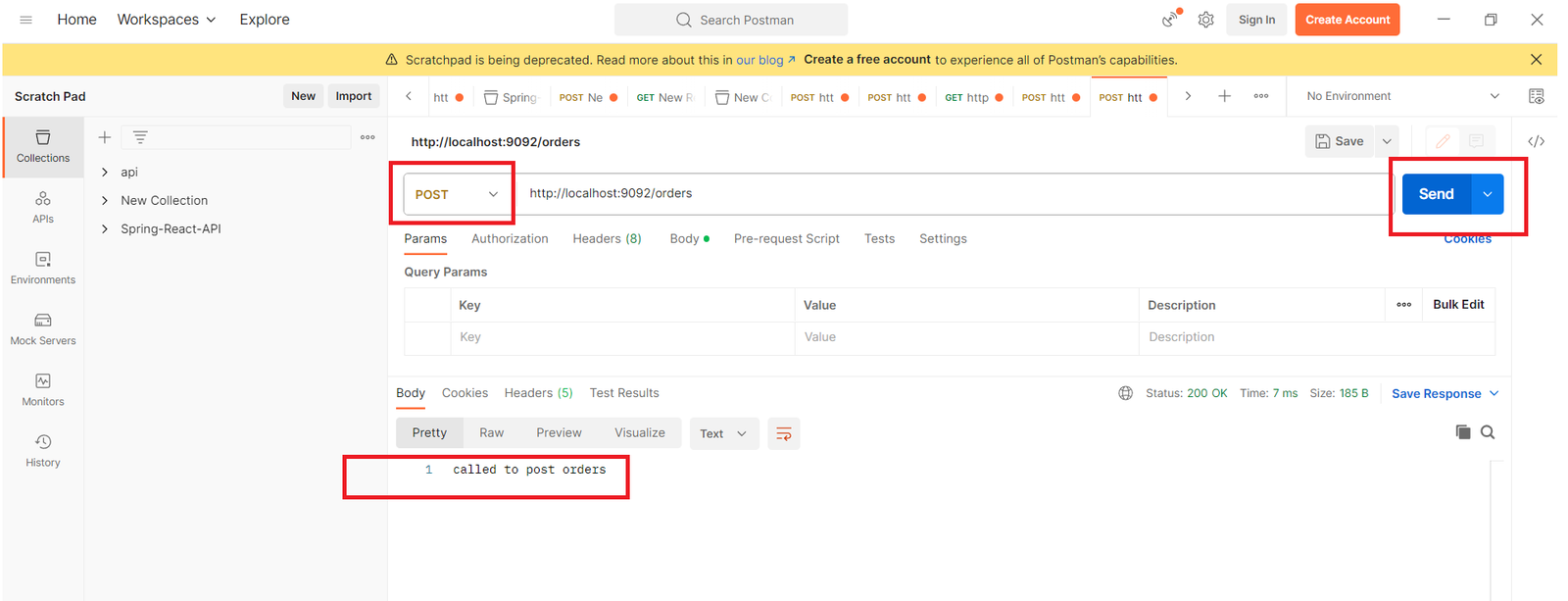Open the environment quick look icon
The height and width of the screenshot is (601, 1568).
click(1537, 96)
